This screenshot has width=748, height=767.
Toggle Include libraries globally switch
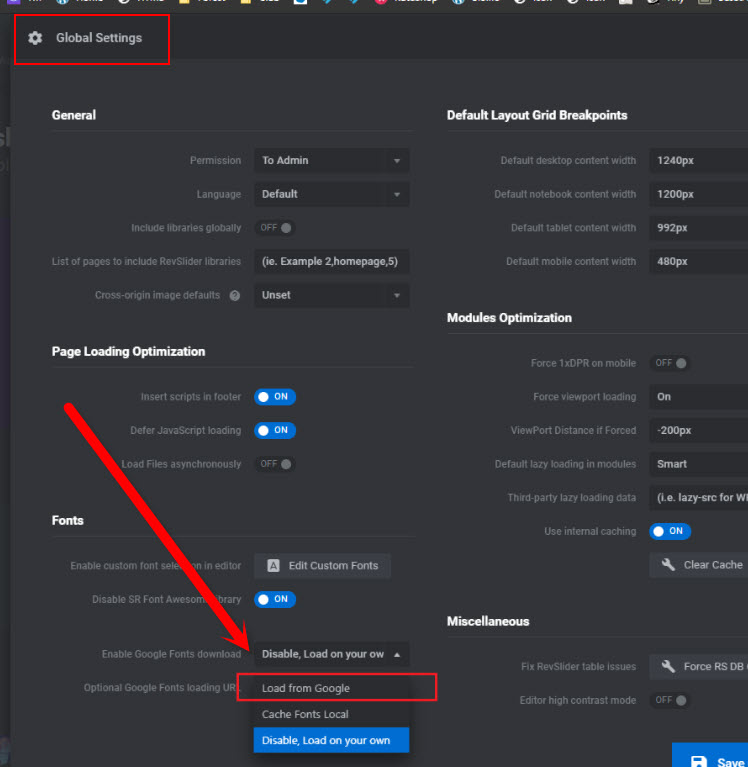[x=275, y=228]
